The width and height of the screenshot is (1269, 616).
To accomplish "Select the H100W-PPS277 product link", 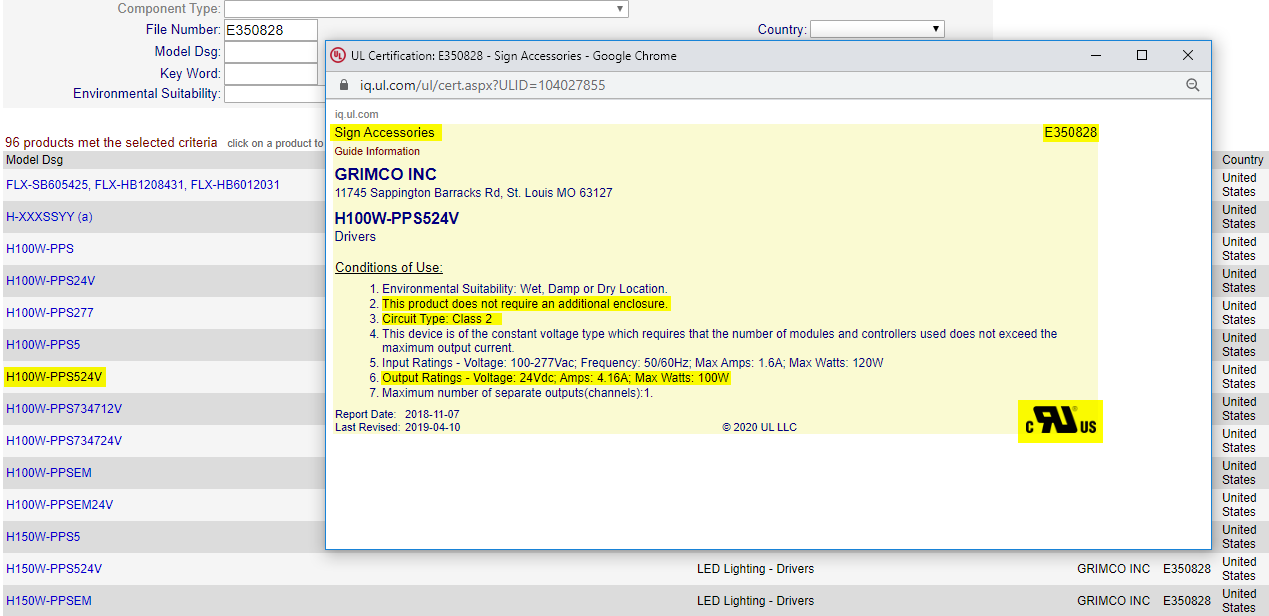I will 49,313.
